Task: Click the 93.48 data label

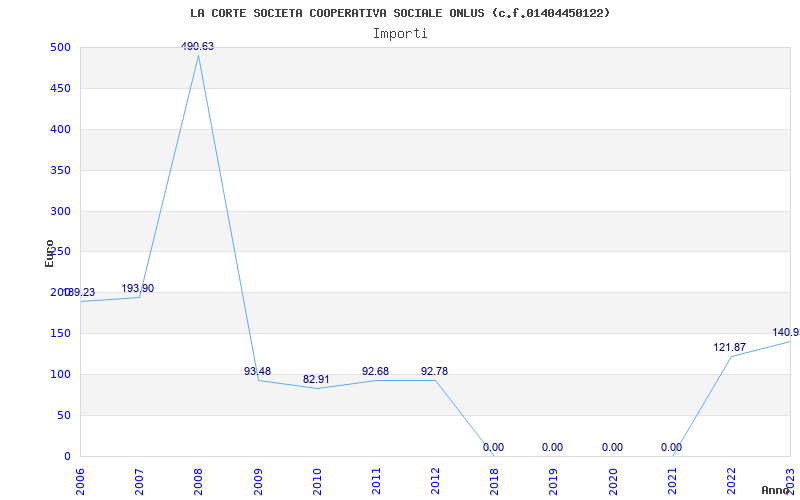Action: pyautogui.click(x=258, y=371)
